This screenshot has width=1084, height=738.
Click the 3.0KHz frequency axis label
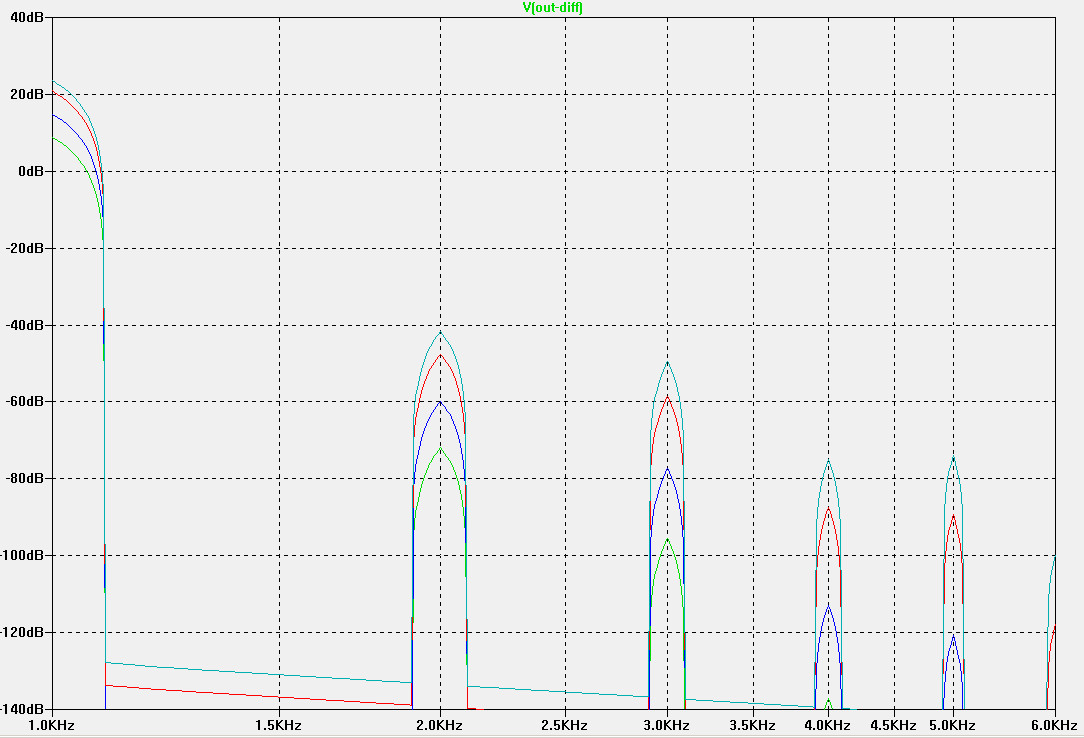coord(667,726)
